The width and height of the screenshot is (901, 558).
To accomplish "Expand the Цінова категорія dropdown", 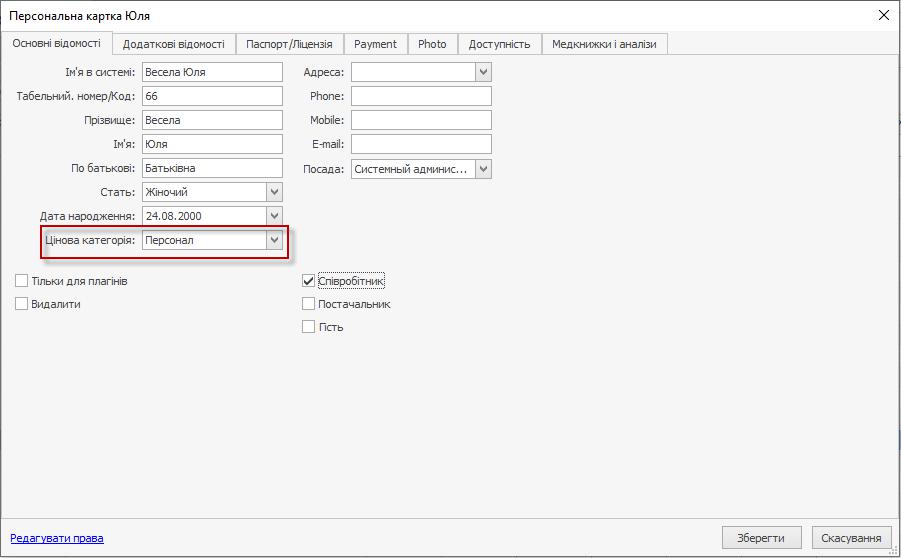I will tap(274, 240).
